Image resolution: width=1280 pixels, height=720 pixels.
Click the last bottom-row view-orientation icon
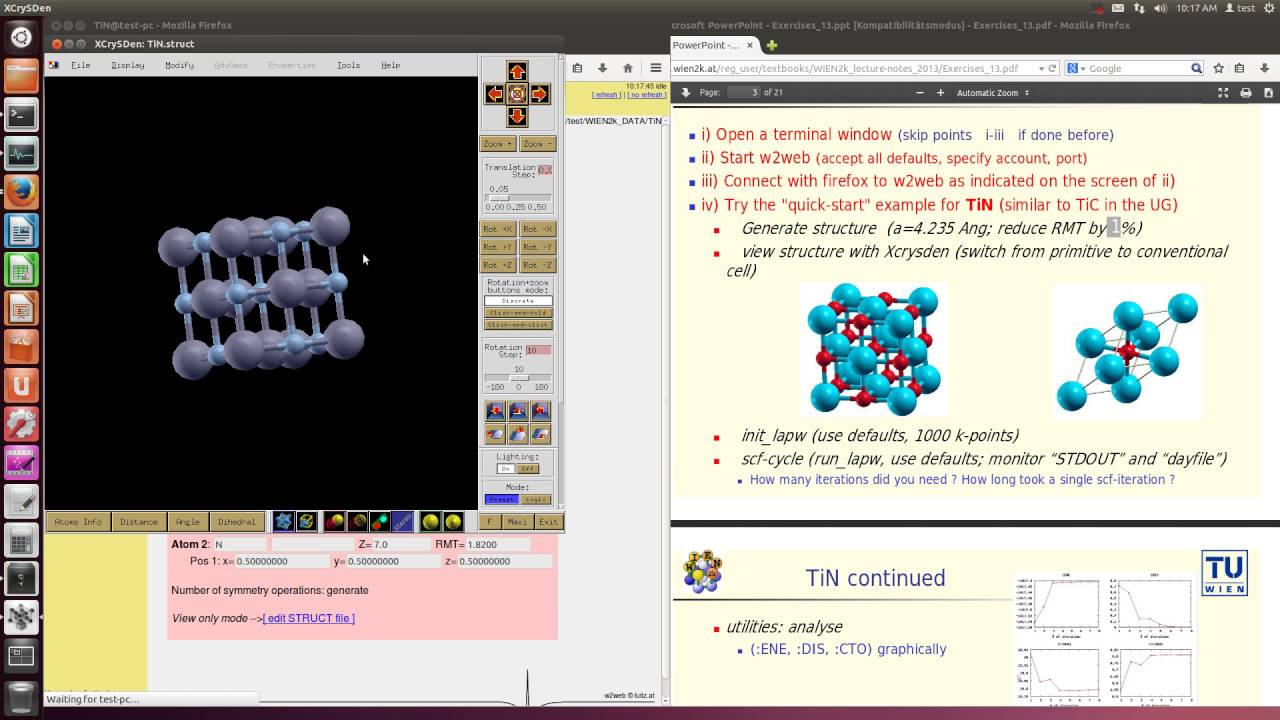pos(541,434)
